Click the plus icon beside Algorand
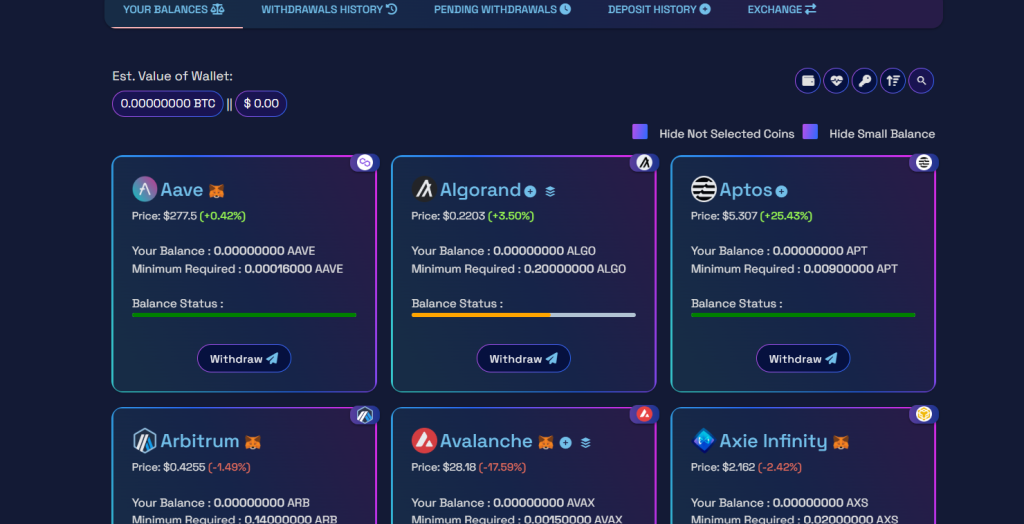Screen dimensions: 1024x524 [530, 191]
